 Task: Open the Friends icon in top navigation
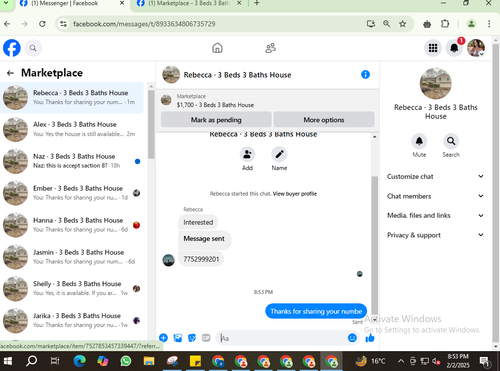[x=270, y=48]
